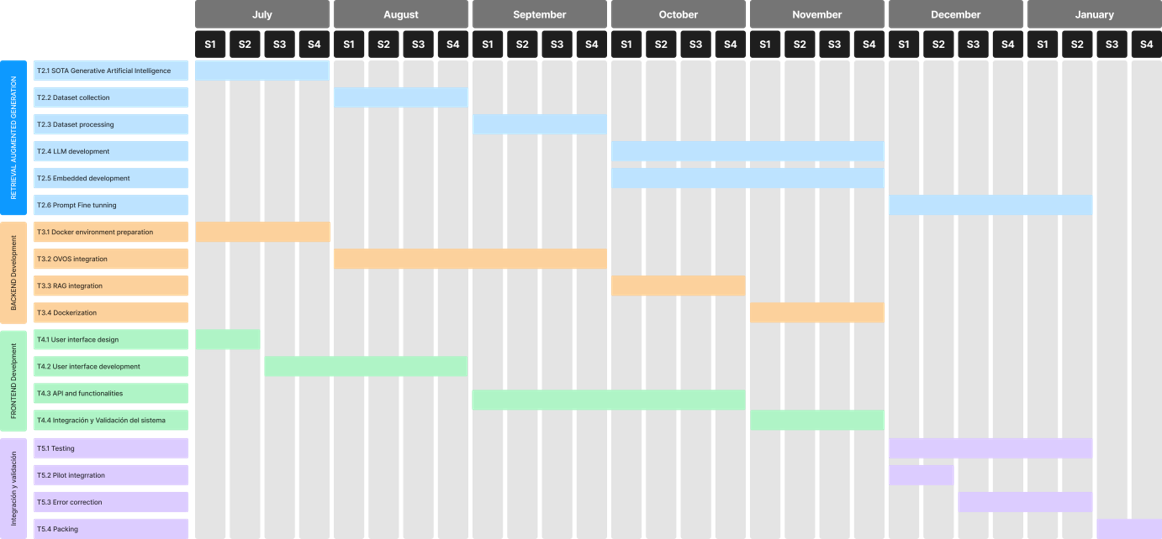The width and height of the screenshot is (1162, 539).
Task: Click the BACKEND Development group label
Action: (x=14, y=273)
